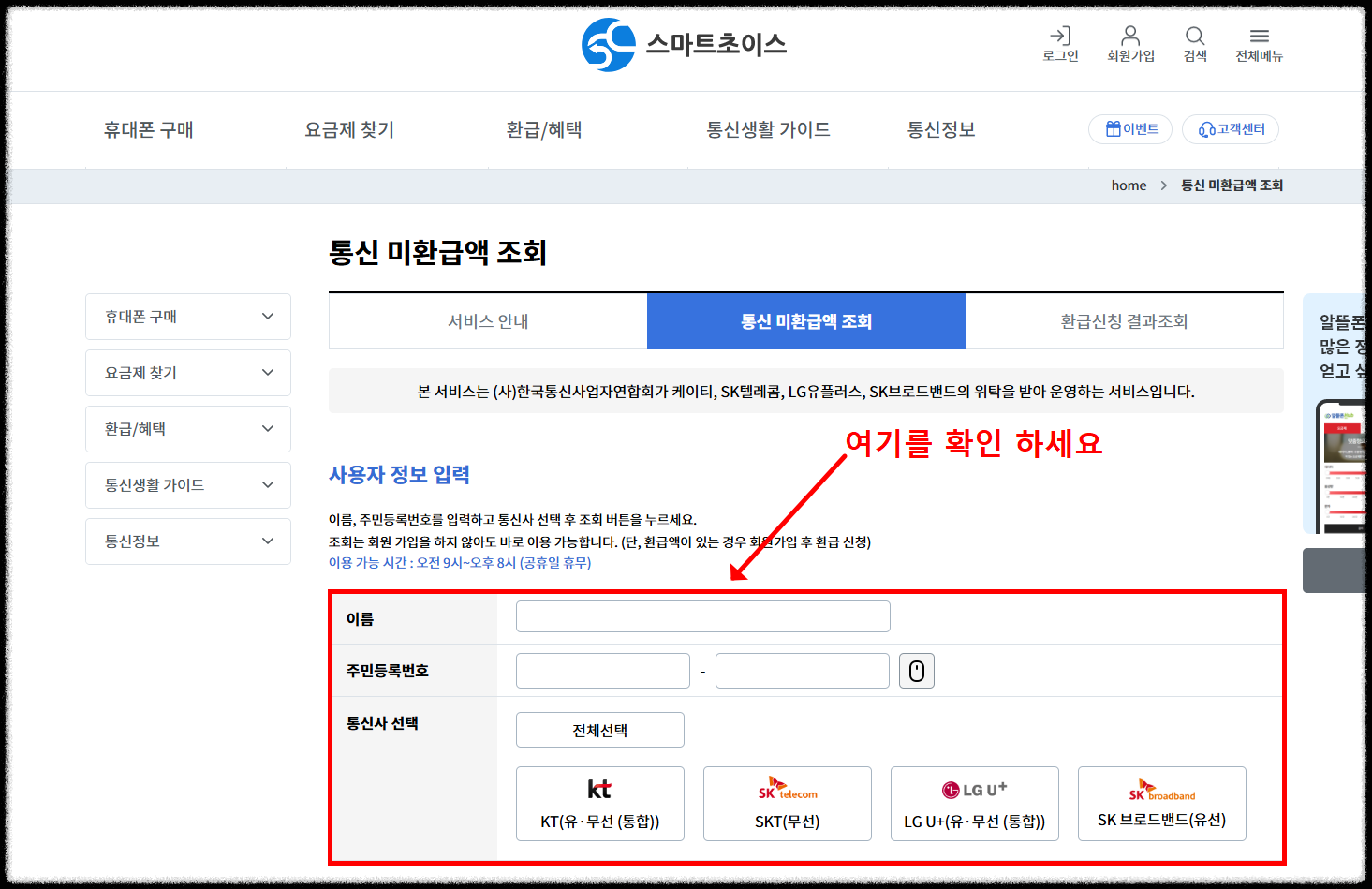The width and height of the screenshot is (1372, 889).
Task: Click the 전체선택 button
Action: [600, 730]
